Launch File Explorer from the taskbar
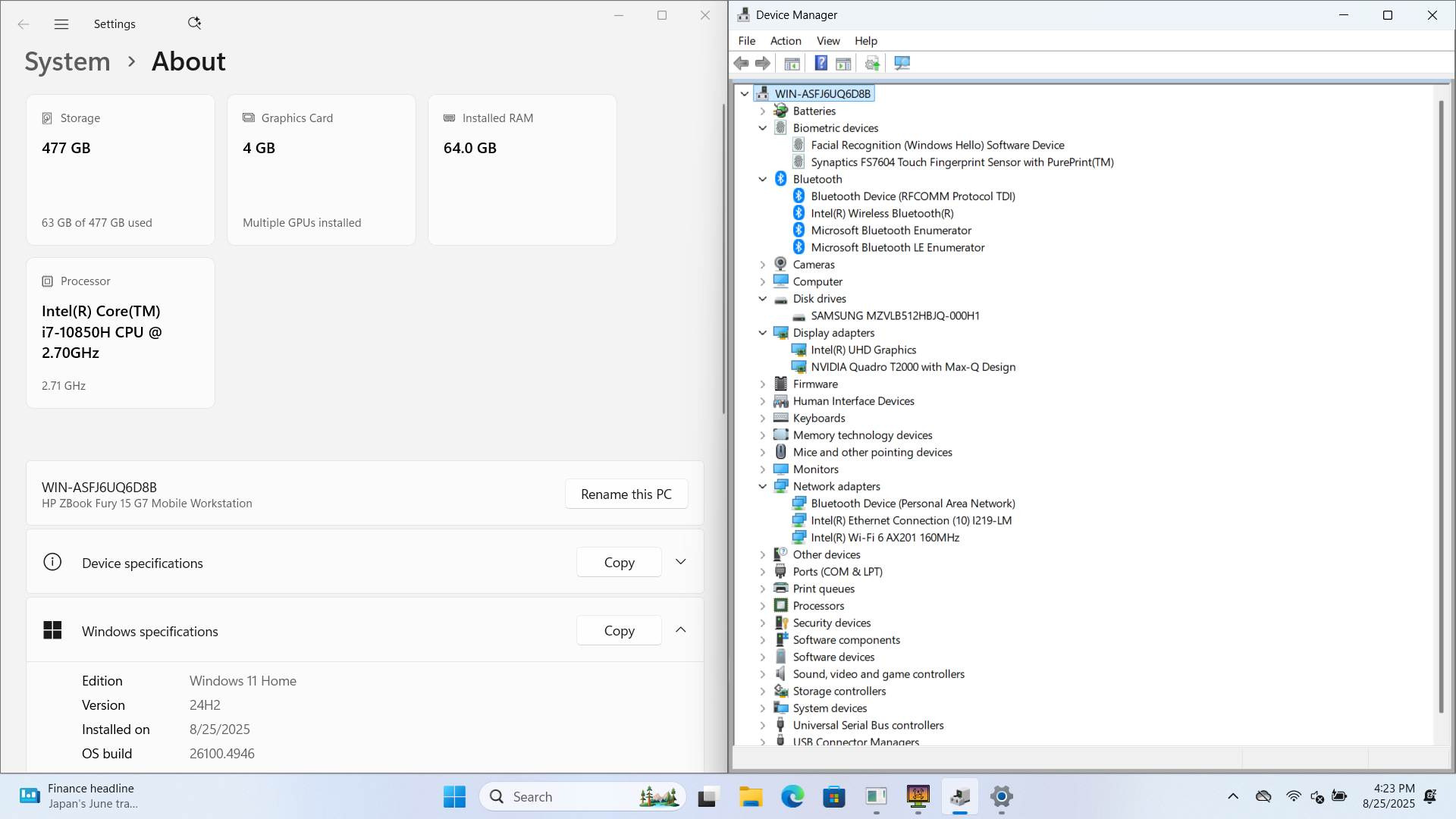This screenshot has width=1456, height=819. 751,796
